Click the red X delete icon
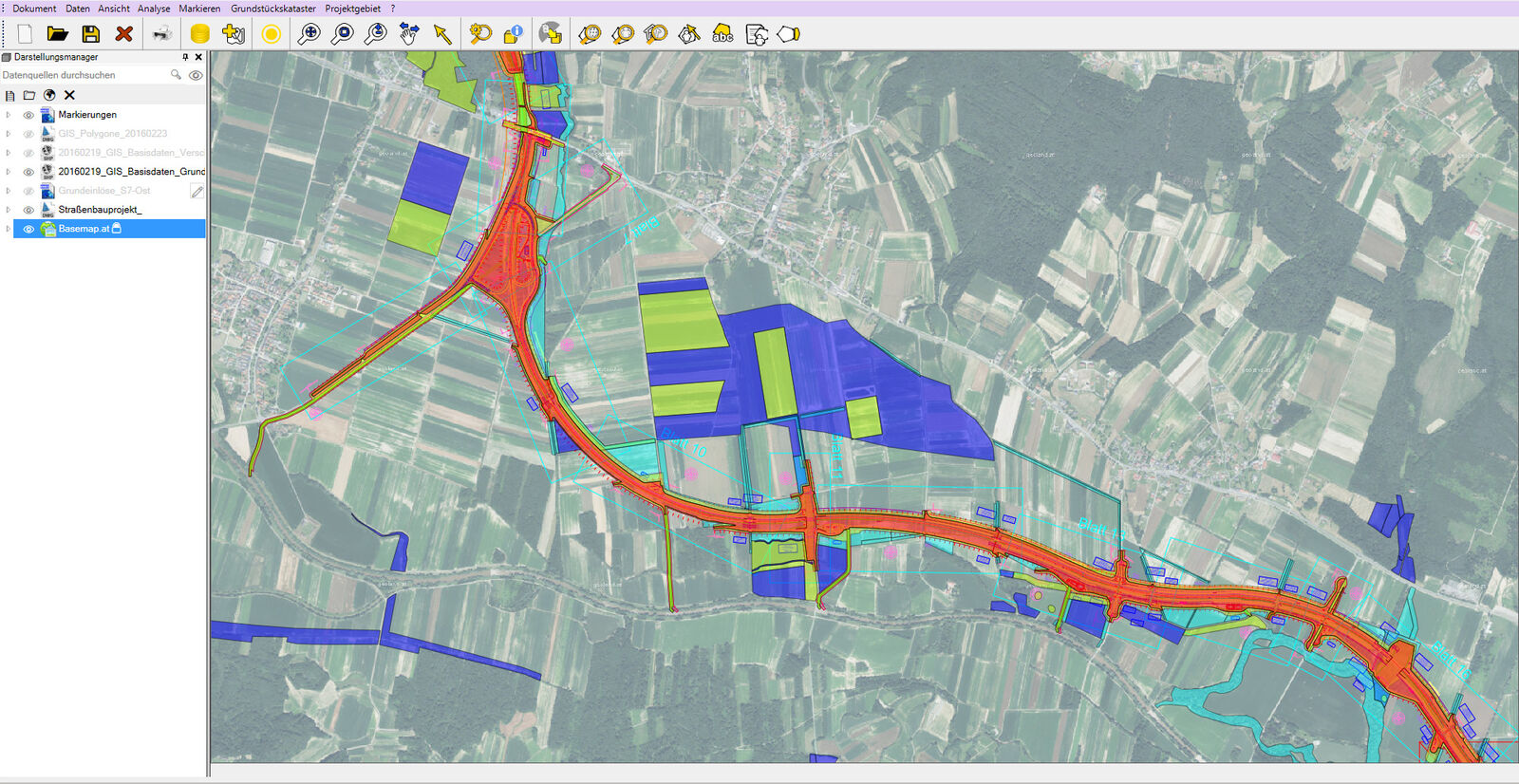This screenshot has width=1519, height=784. pyautogui.click(x=123, y=34)
